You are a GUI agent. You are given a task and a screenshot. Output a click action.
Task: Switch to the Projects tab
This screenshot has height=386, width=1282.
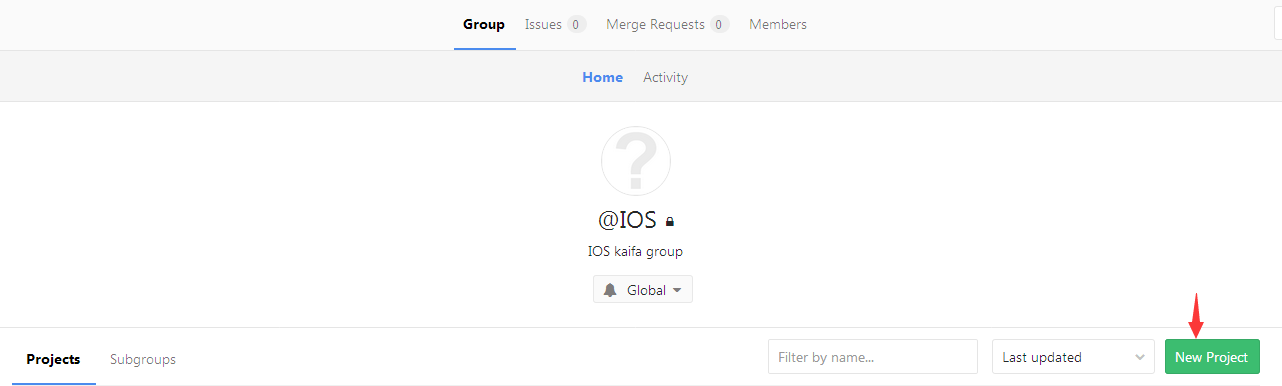coord(53,359)
